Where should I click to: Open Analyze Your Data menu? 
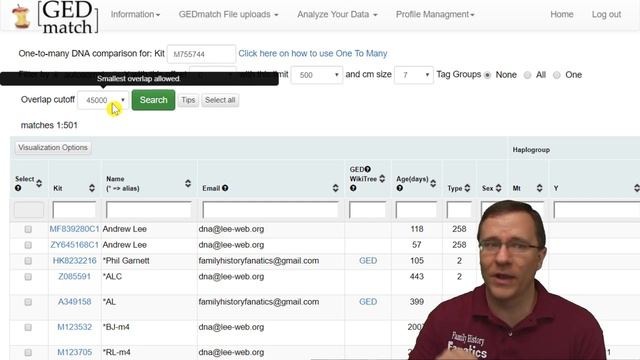(338, 14)
